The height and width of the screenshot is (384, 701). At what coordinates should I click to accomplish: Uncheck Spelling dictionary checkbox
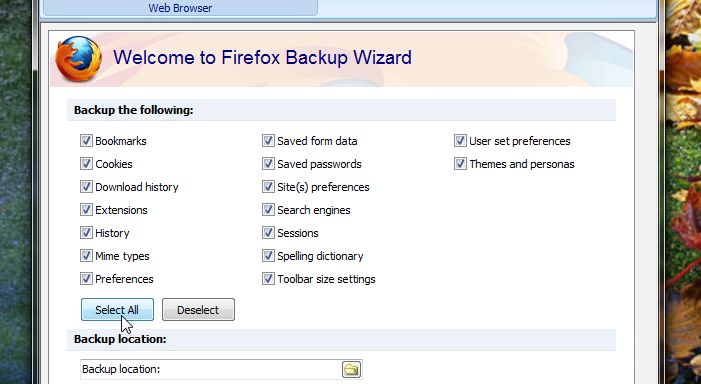268,256
